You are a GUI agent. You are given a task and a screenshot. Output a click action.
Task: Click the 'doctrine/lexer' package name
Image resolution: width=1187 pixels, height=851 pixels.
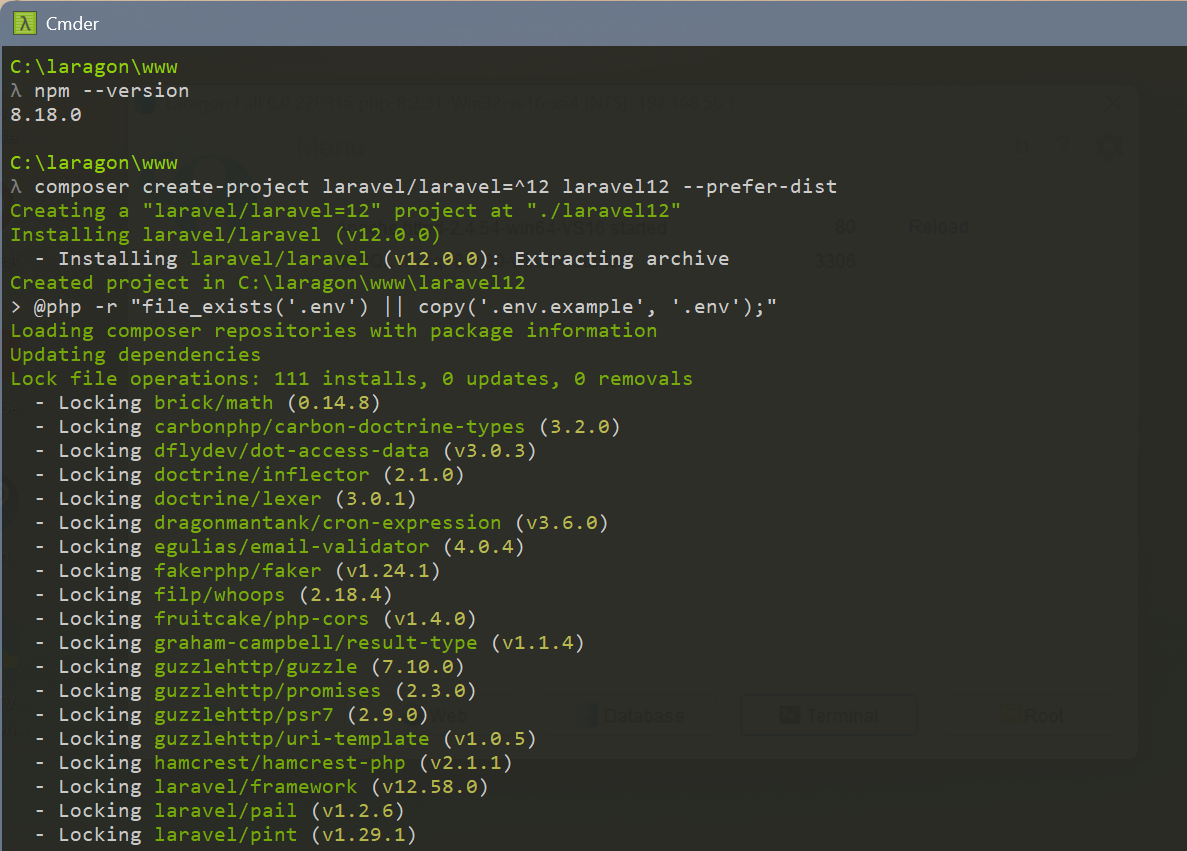pos(238,499)
